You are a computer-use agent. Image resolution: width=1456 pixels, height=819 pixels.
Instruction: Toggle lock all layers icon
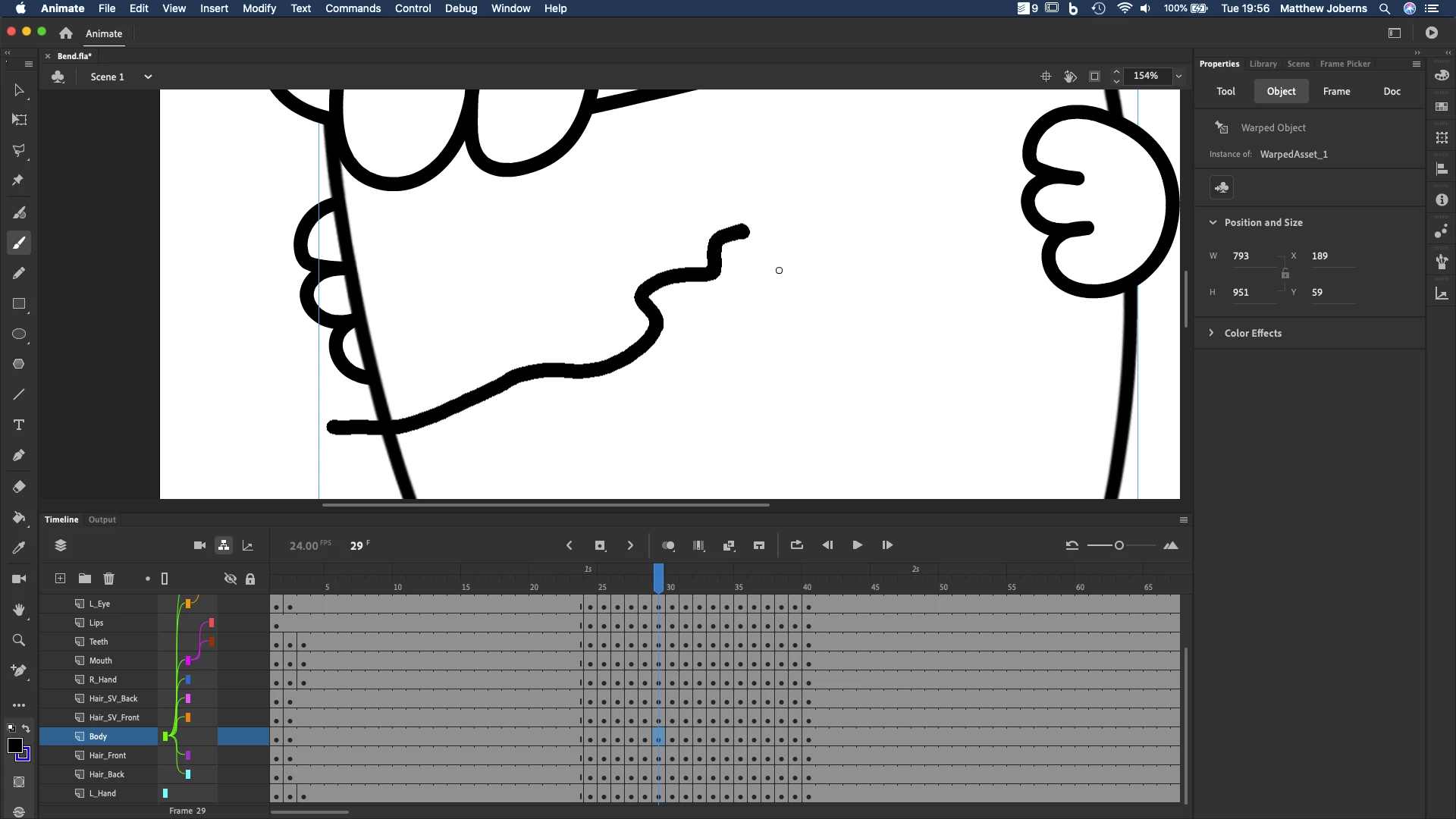[x=250, y=579]
